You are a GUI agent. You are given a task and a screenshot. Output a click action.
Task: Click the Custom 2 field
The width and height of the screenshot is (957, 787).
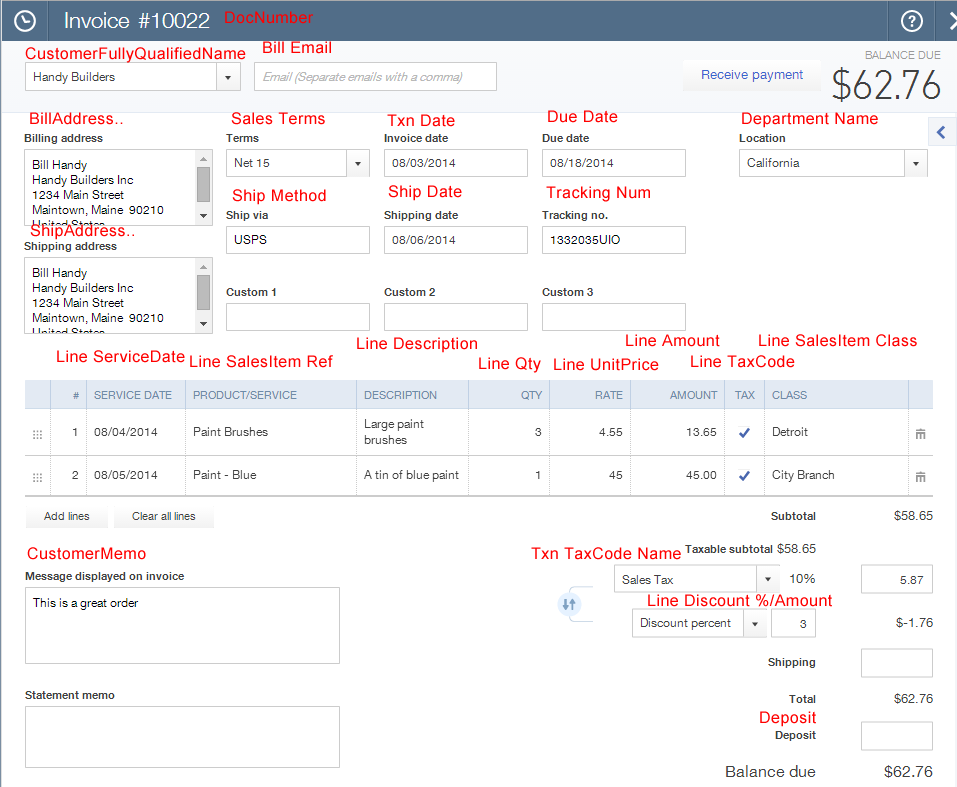(456, 317)
